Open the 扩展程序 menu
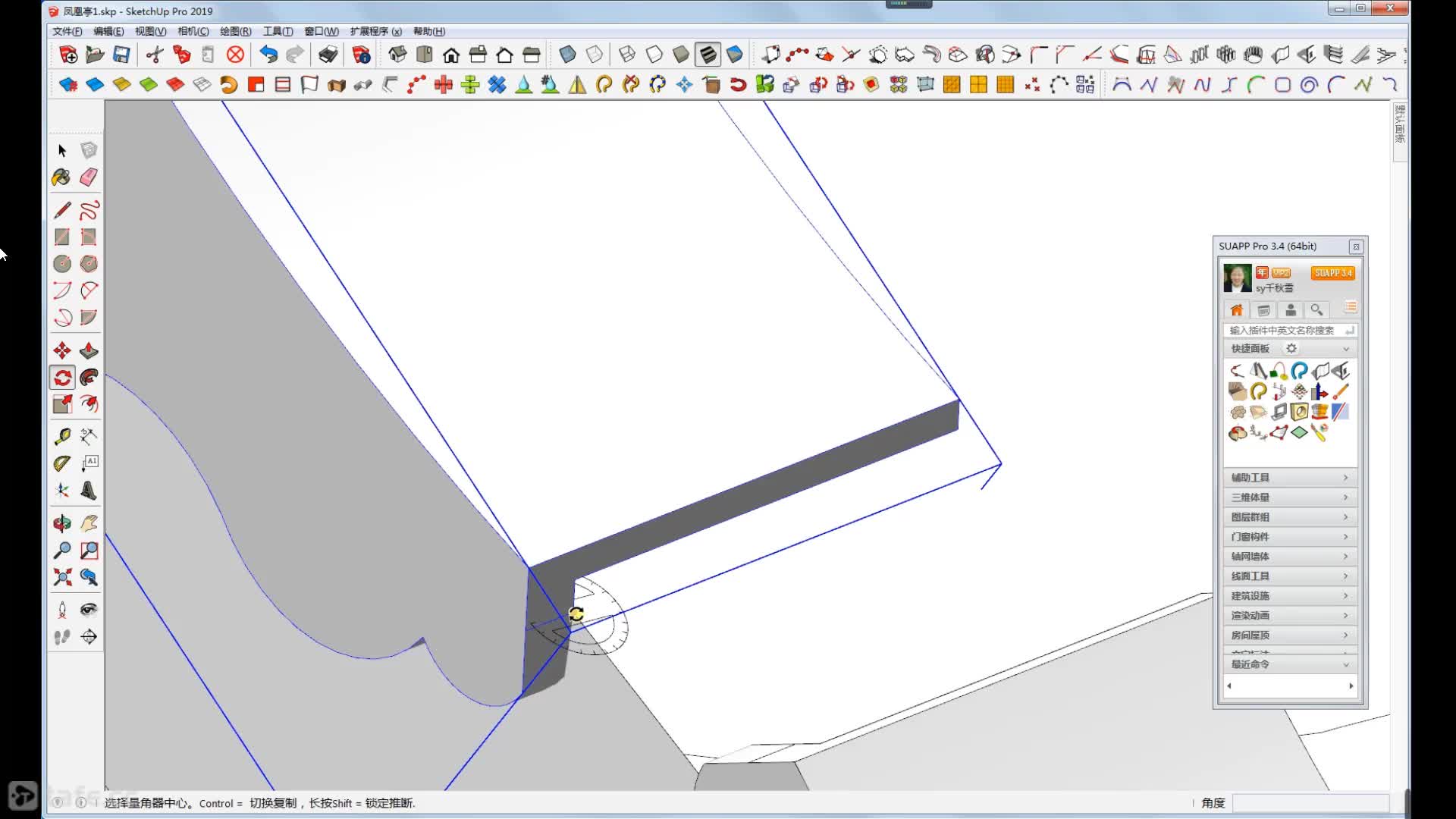This screenshot has width=1456, height=819. pos(375,31)
